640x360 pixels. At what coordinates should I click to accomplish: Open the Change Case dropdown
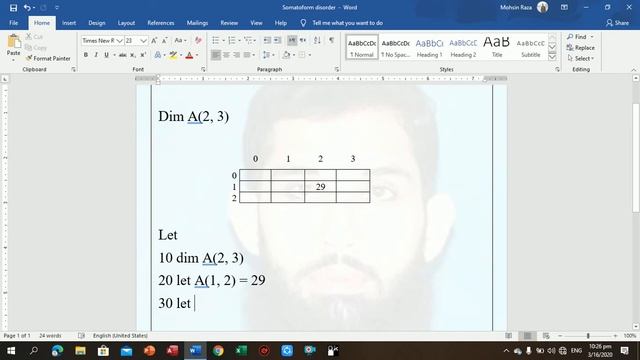(180, 40)
